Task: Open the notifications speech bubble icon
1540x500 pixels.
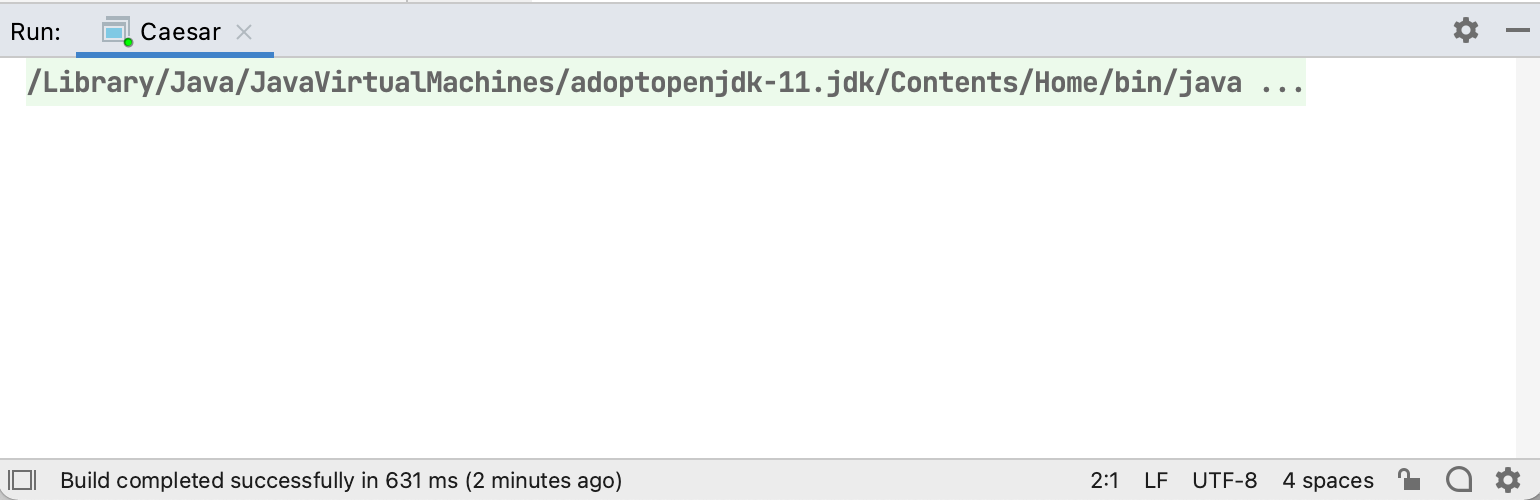Action: 1459,481
